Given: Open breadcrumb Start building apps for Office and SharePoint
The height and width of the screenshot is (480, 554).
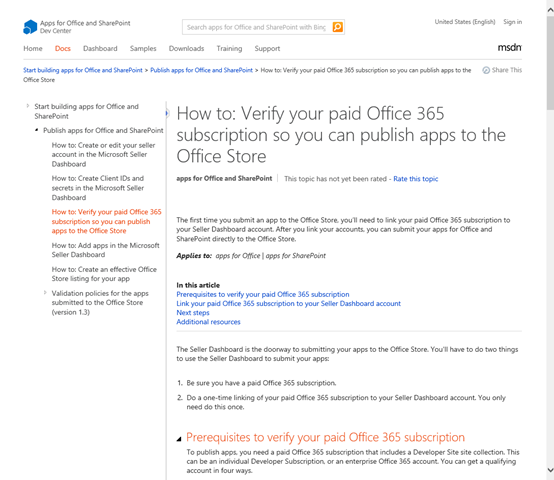Looking at the screenshot, I should (83, 70).
